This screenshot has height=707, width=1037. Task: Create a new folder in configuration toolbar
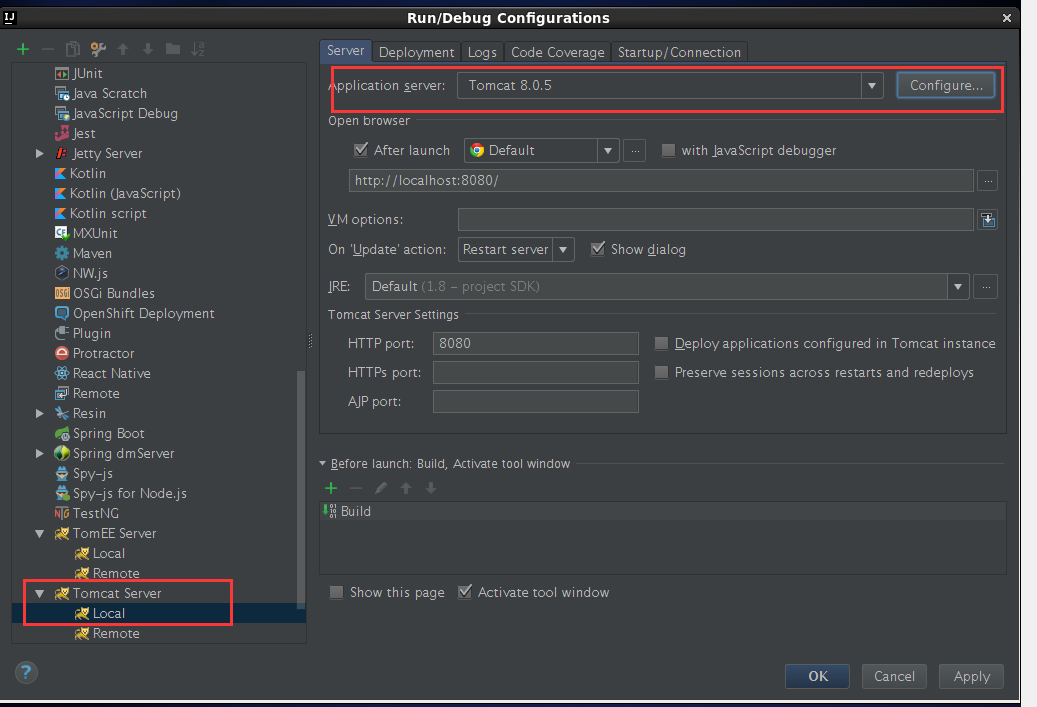(173, 49)
